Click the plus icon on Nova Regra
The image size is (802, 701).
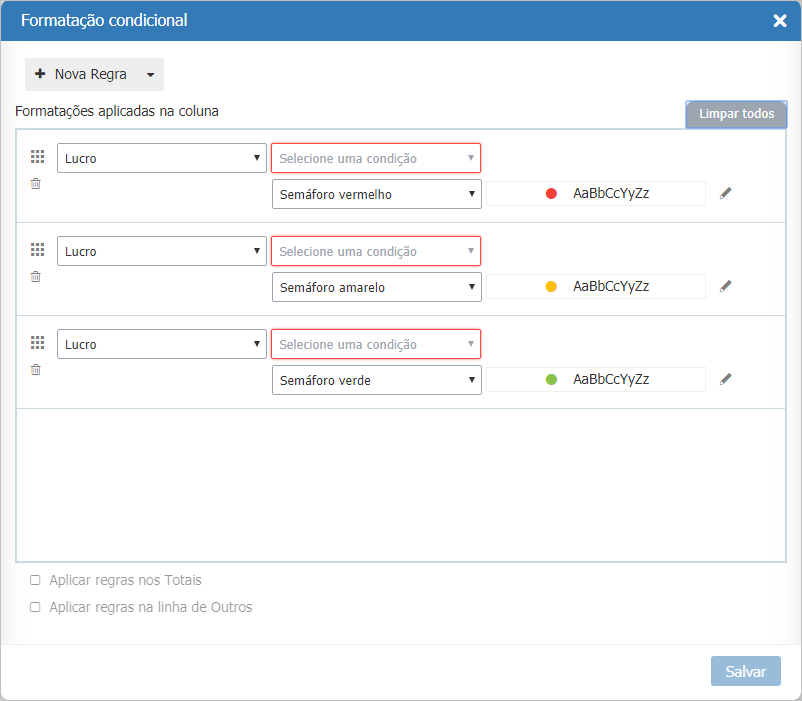point(40,73)
